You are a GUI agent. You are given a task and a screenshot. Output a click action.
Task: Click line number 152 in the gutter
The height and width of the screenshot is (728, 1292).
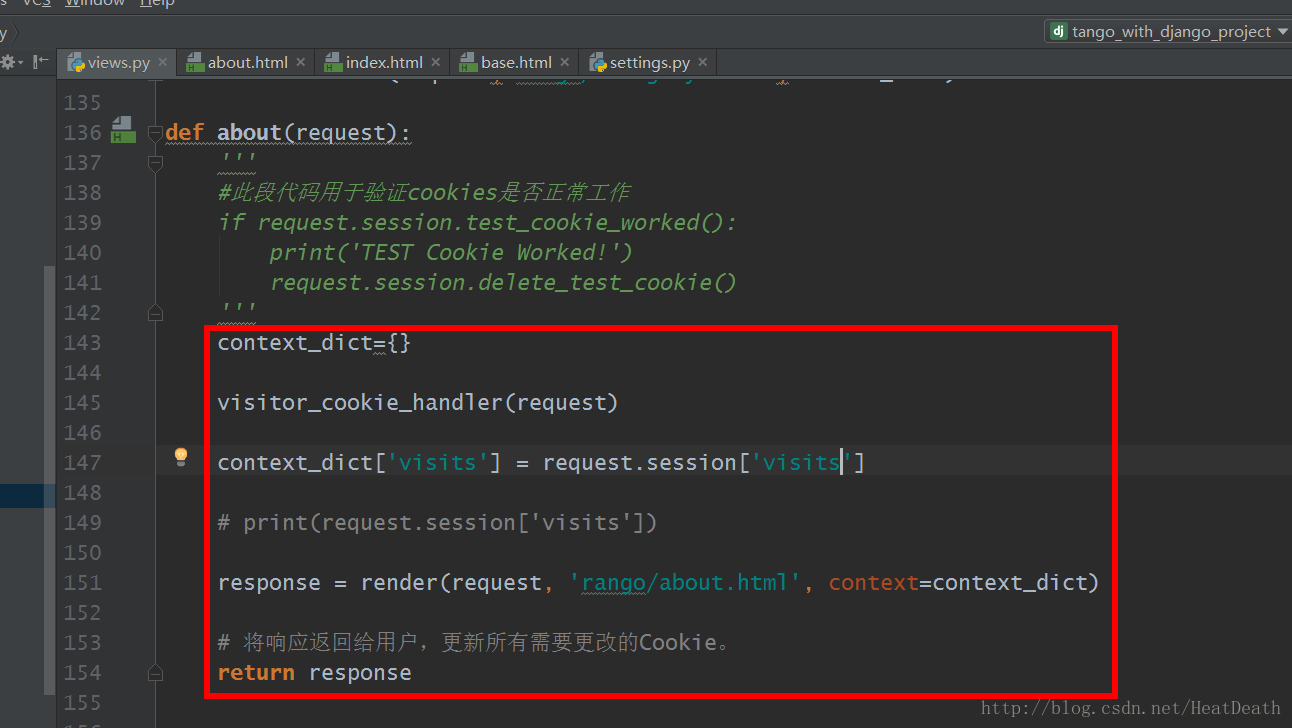[x=83, y=612]
